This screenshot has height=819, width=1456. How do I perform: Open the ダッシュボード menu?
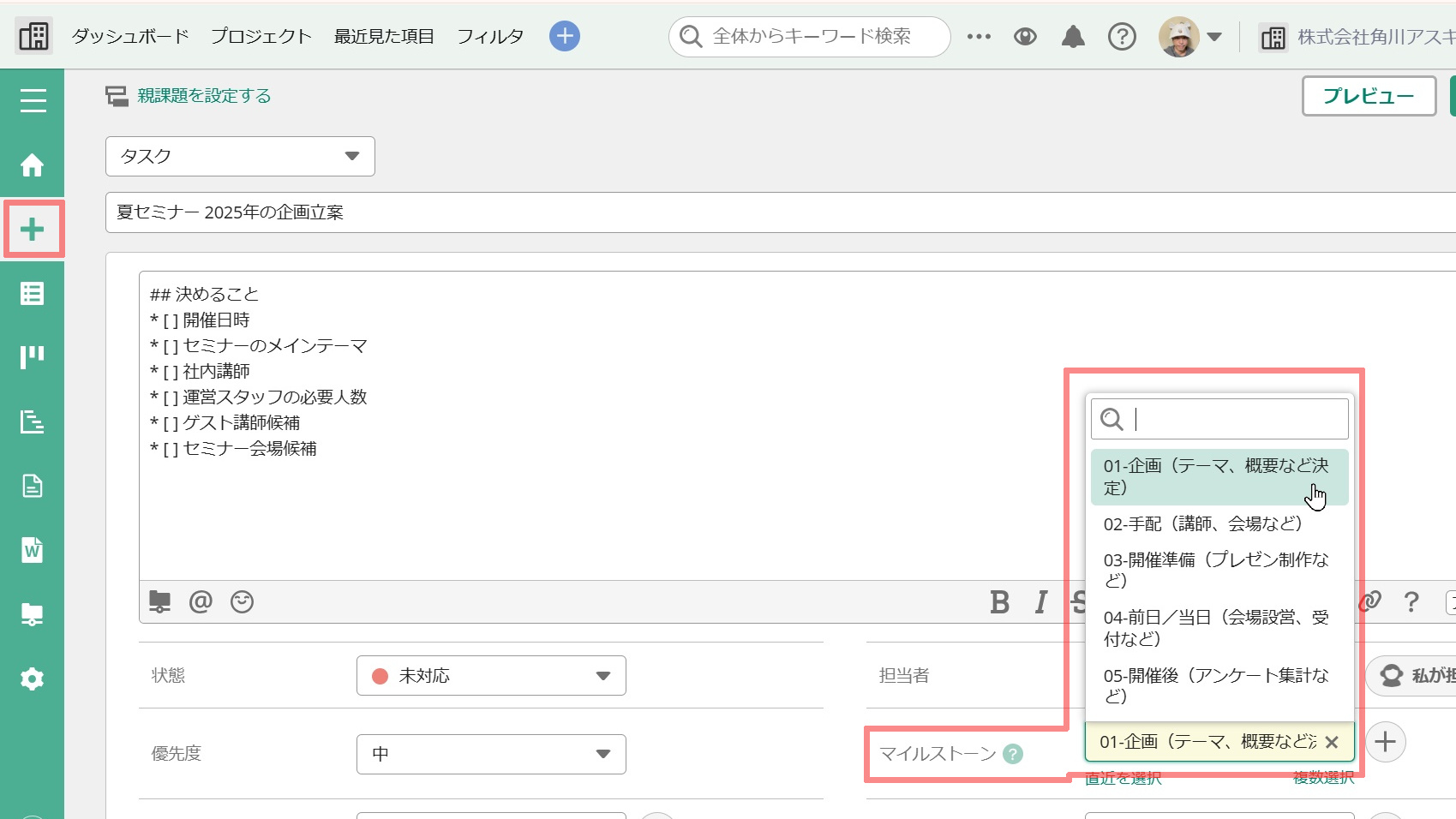click(130, 37)
